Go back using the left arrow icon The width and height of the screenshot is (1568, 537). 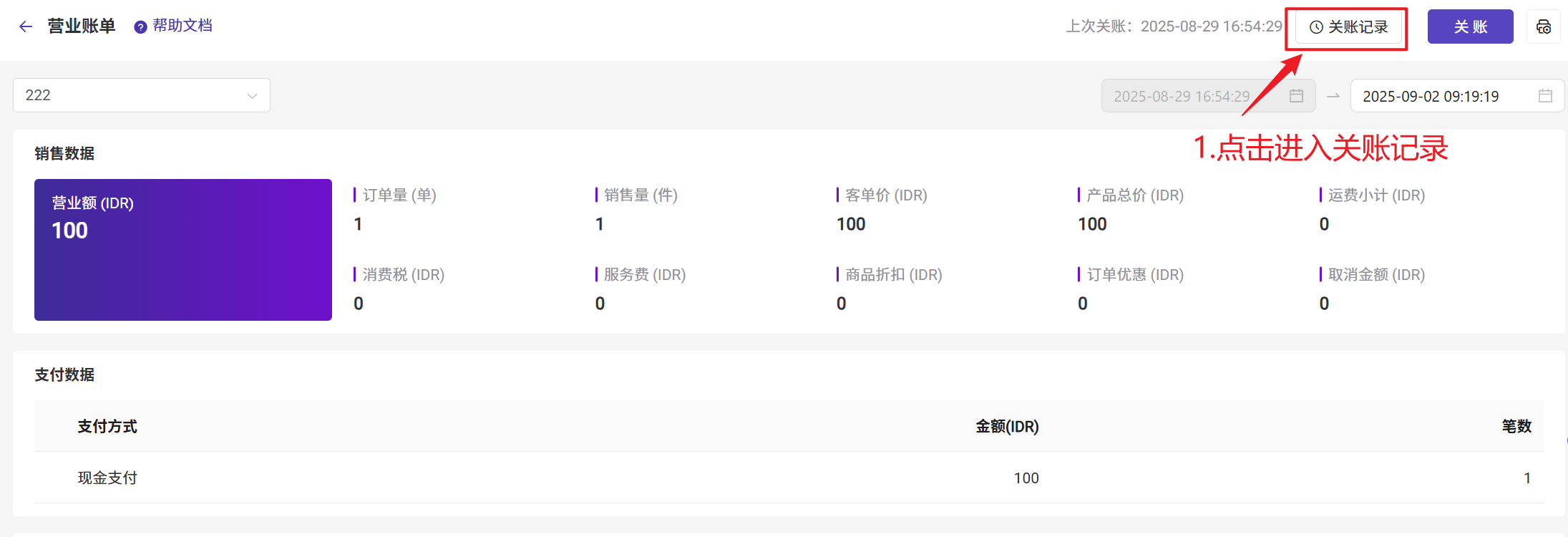pyautogui.click(x=26, y=26)
